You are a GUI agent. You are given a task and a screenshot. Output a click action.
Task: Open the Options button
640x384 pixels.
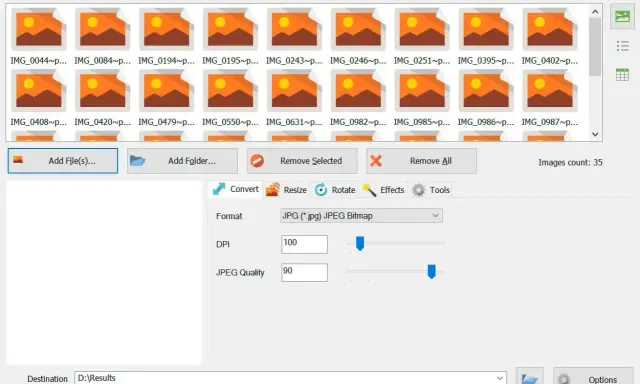click(593, 377)
